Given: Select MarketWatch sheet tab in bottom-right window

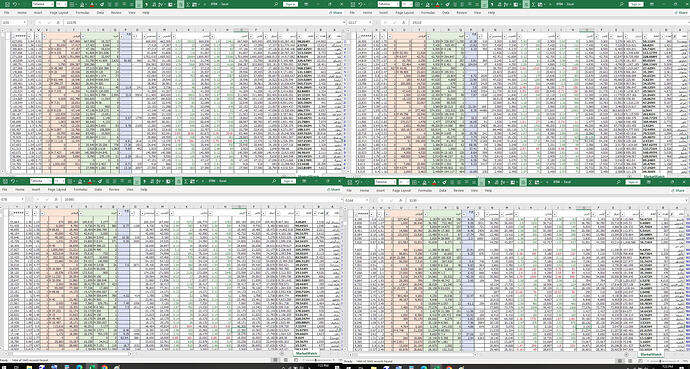Looking at the screenshot, I should point(651,354).
